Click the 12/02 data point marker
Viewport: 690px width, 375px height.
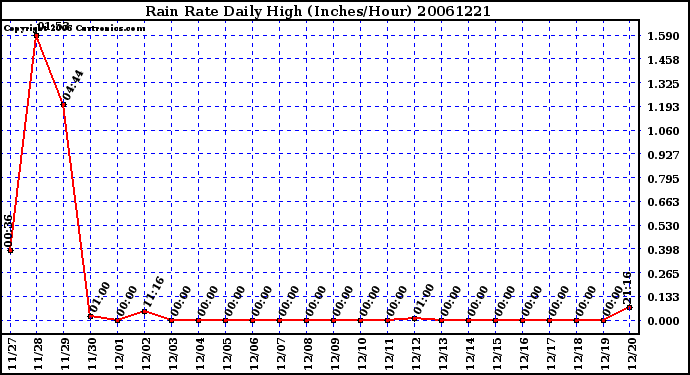pos(144,311)
